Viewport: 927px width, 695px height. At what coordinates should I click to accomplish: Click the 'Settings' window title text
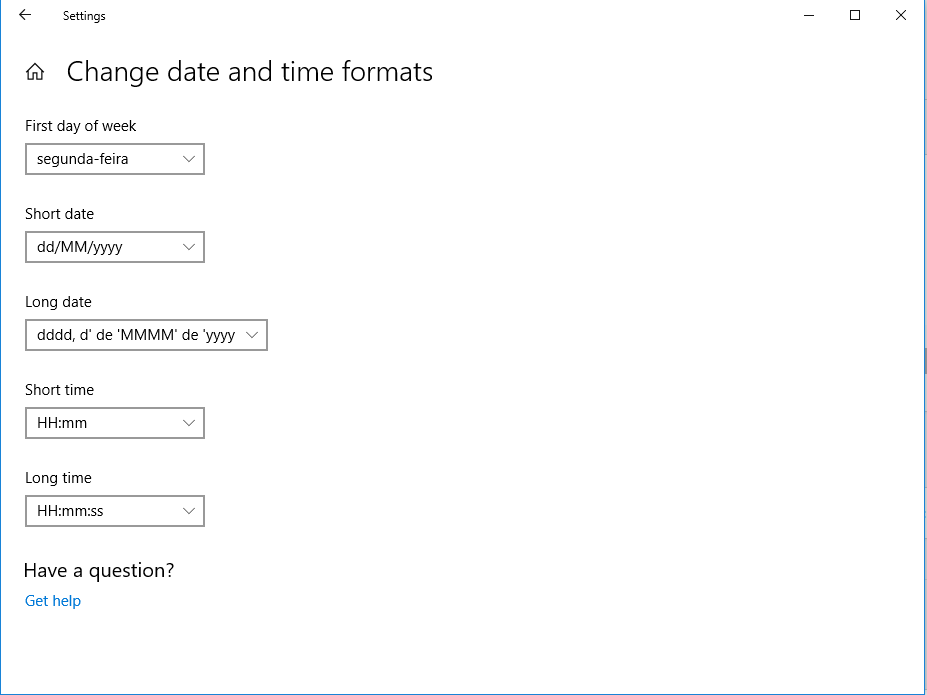pos(84,16)
